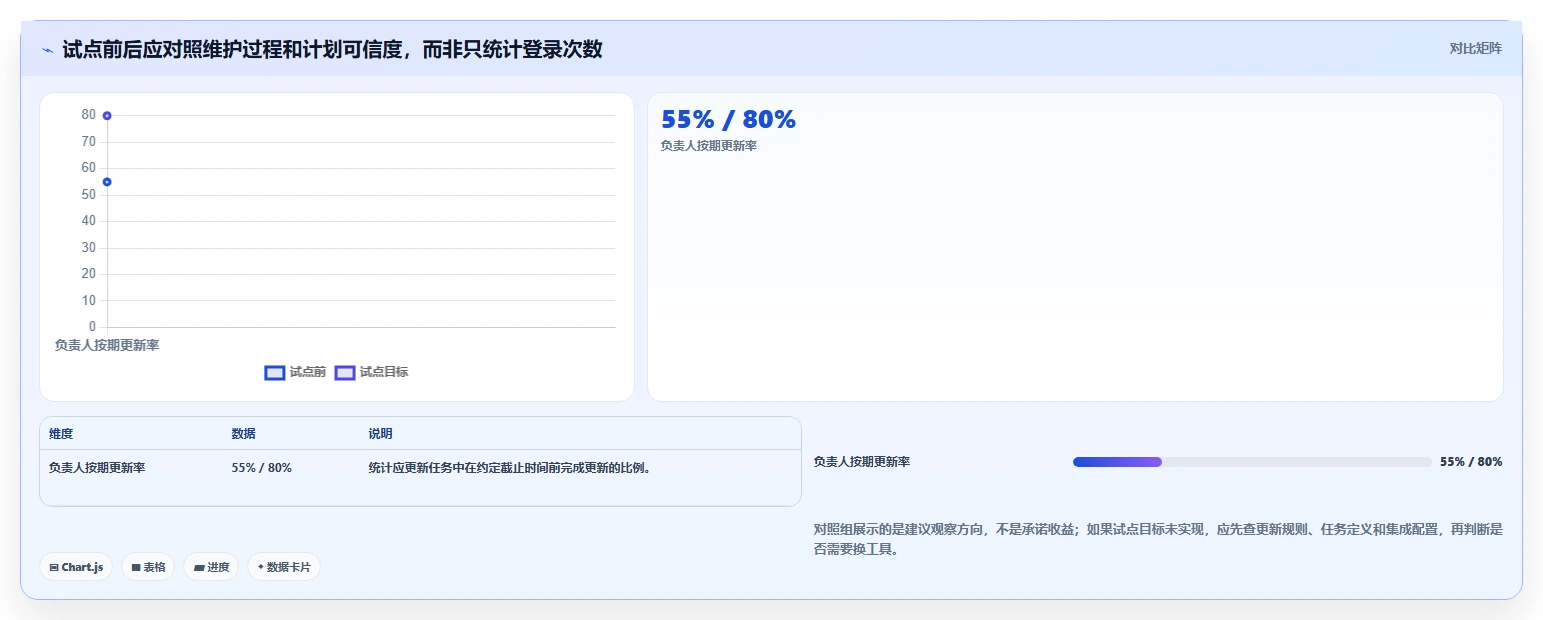Click the 负责人按期更新率 label left of progress bar
The height and width of the screenshot is (620, 1543).
point(862,462)
